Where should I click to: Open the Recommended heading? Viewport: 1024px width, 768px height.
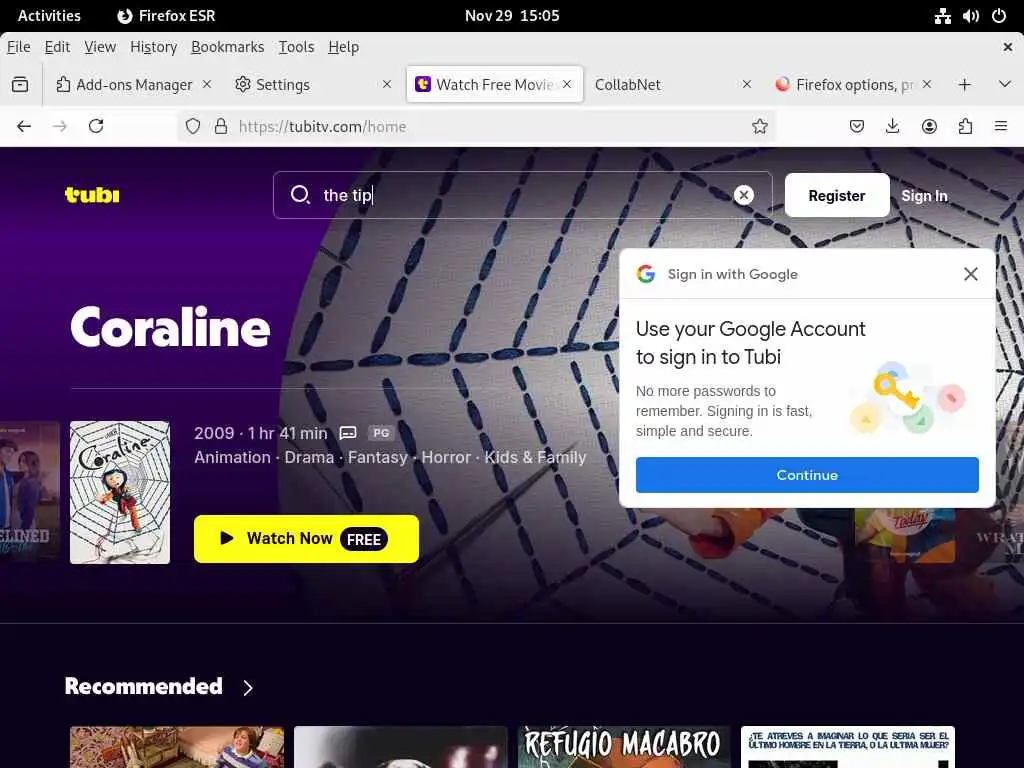tap(144, 686)
